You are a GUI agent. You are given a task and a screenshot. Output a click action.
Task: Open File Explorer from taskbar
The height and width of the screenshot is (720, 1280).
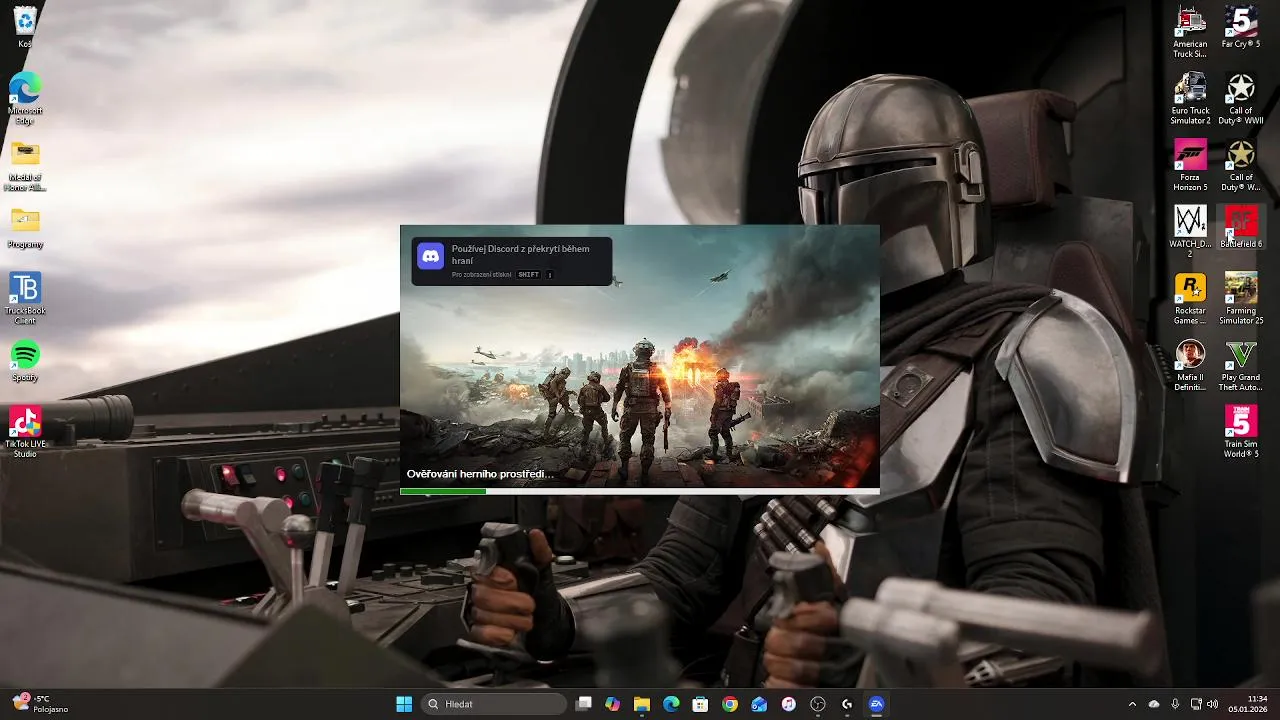pos(642,704)
